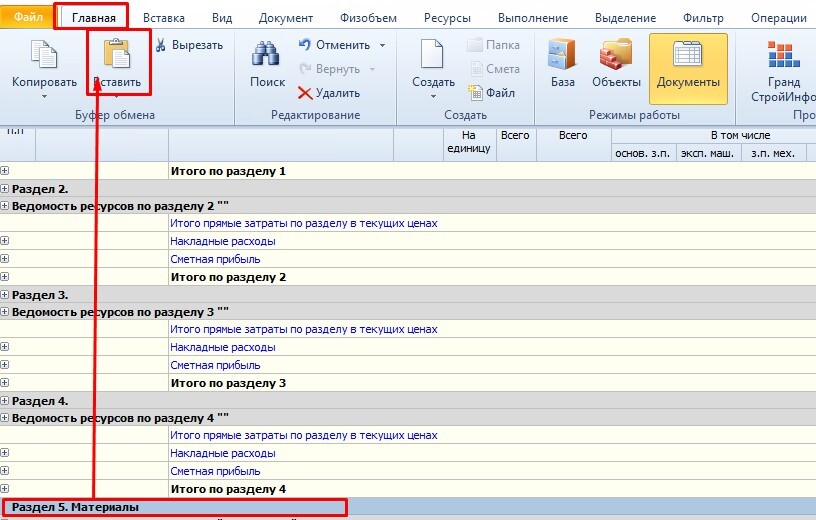Click the основ. з.п. column header

coord(643,153)
